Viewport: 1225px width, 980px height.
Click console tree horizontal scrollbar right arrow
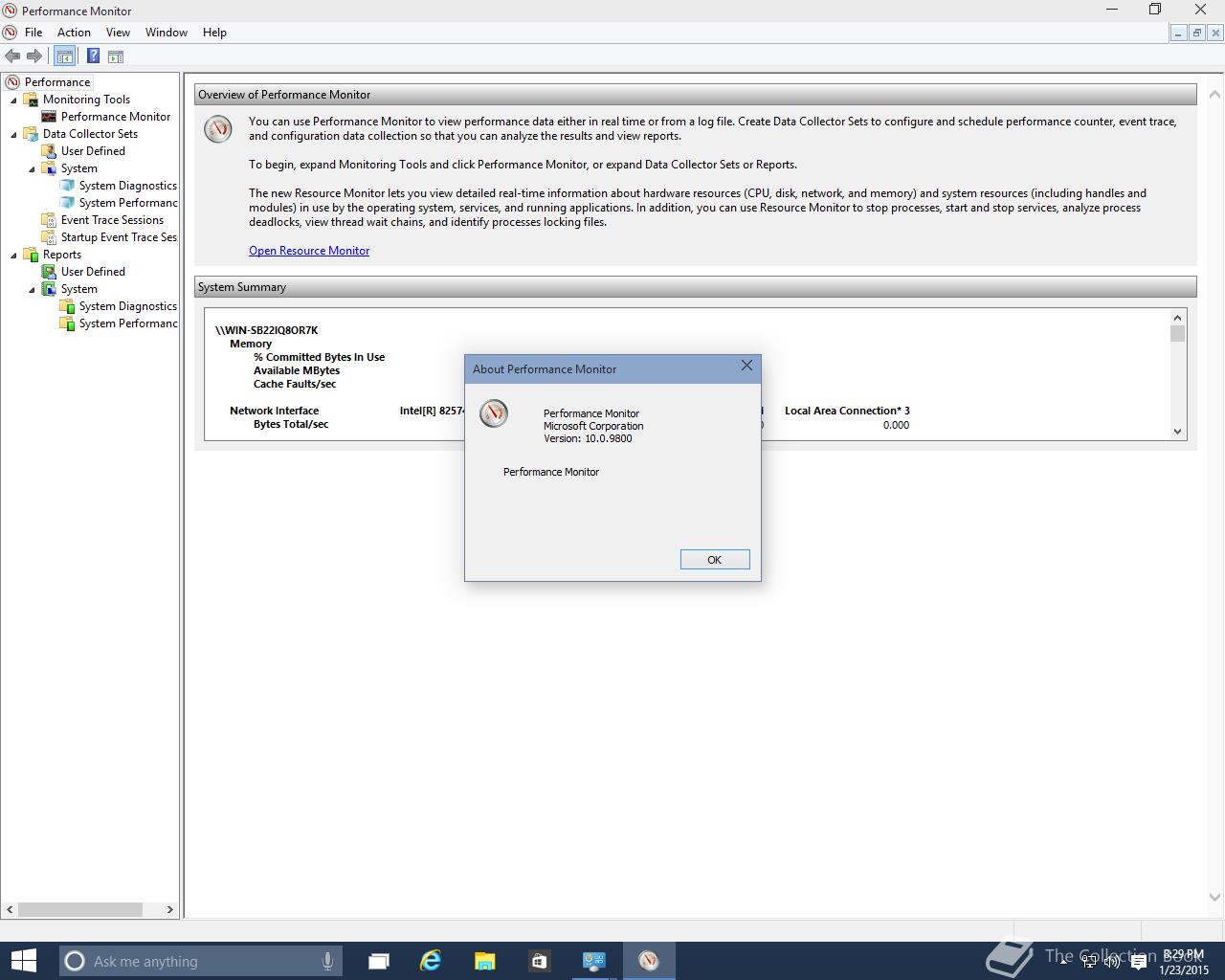(170, 910)
